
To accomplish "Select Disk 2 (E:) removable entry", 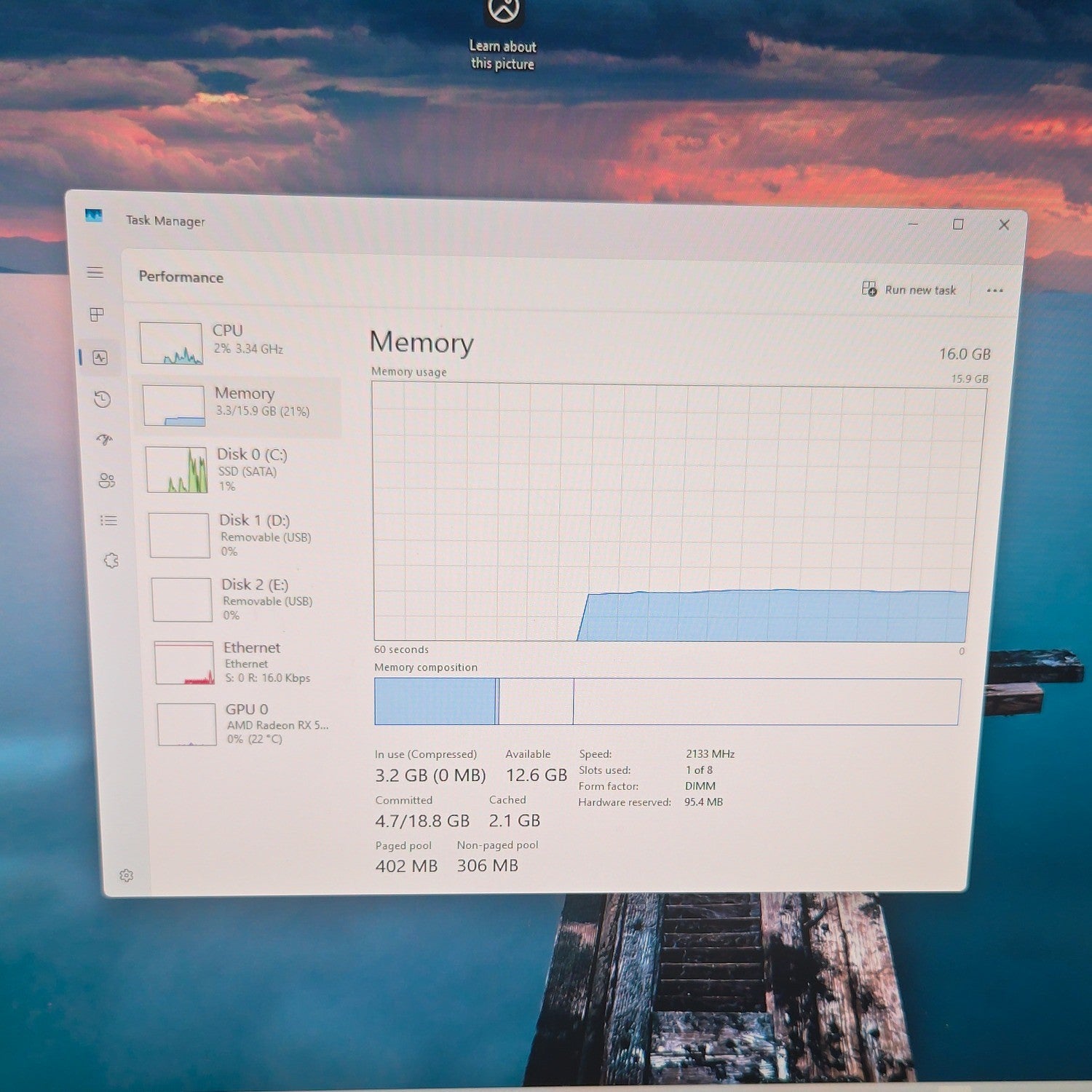I will 243,599.
